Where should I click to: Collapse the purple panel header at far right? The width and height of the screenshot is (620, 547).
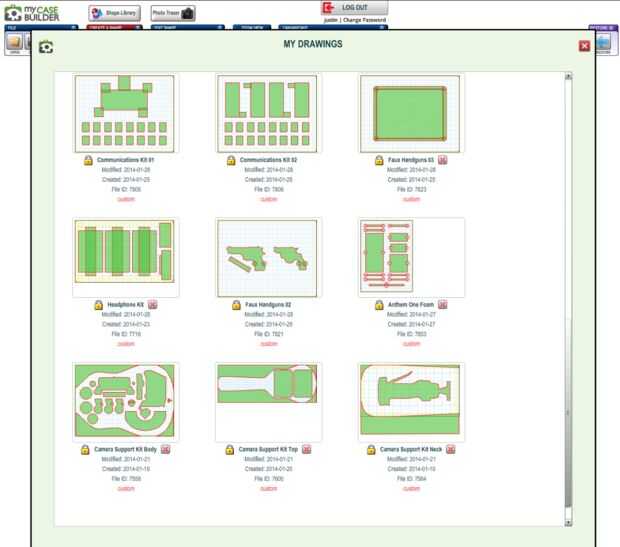pos(603,27)
